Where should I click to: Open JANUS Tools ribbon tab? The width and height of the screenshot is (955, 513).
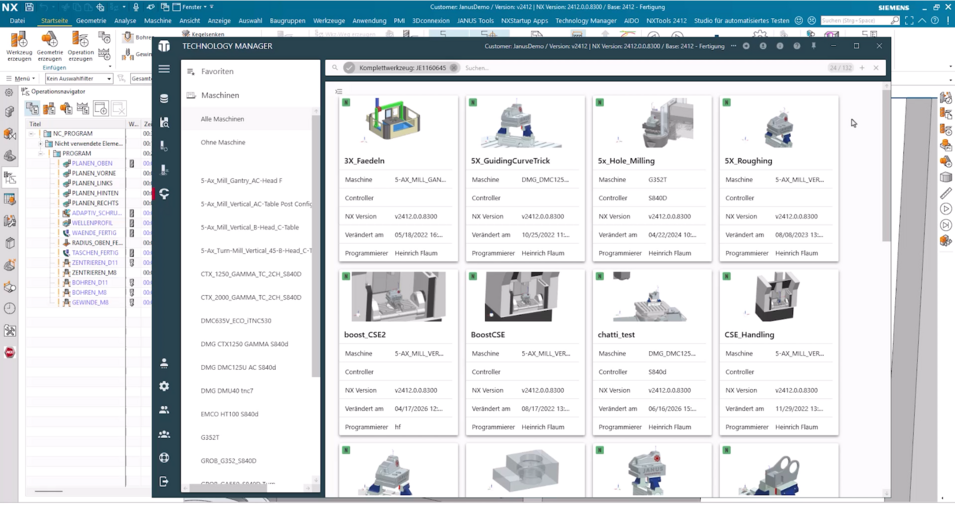(x=475, y=20)
